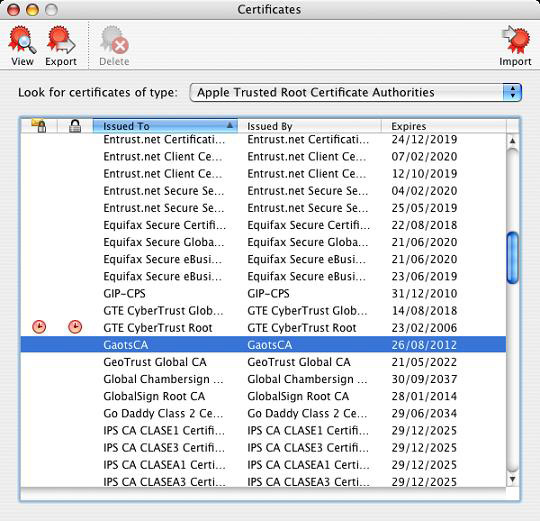Select Entrust.net Client Ce... expiring 12/10/2019
The width and height of the screenshot is (540, 521).
[163, 174]
